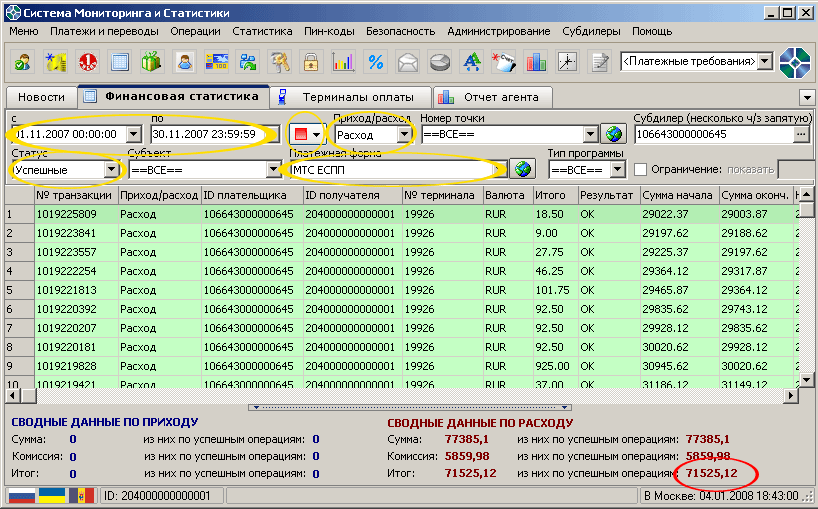818x509 pixels.
Task: Select the Russian flag language icon
Action: (22, 496)
